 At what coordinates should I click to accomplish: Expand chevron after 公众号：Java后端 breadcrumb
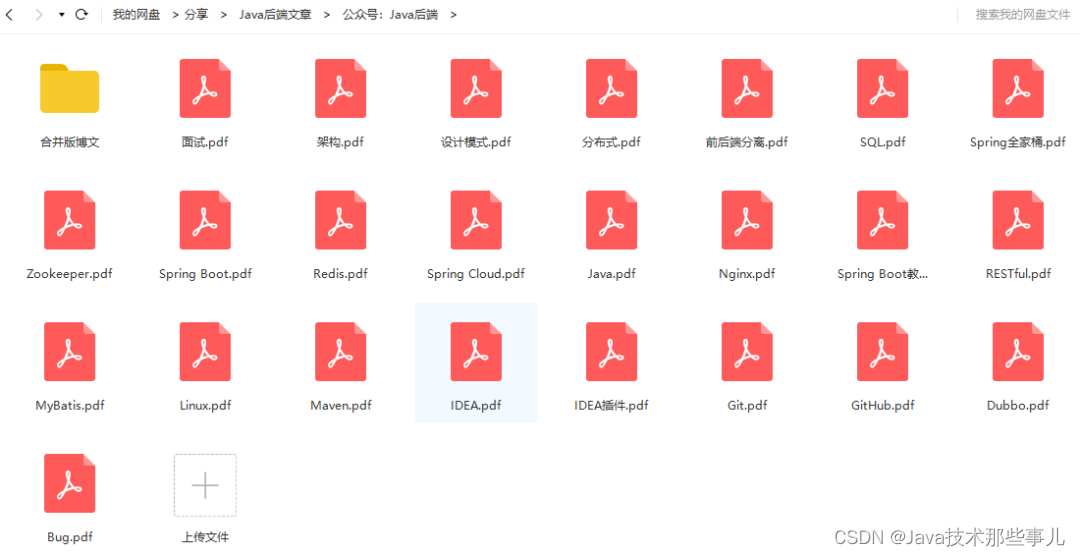click(x=453, y=14)
